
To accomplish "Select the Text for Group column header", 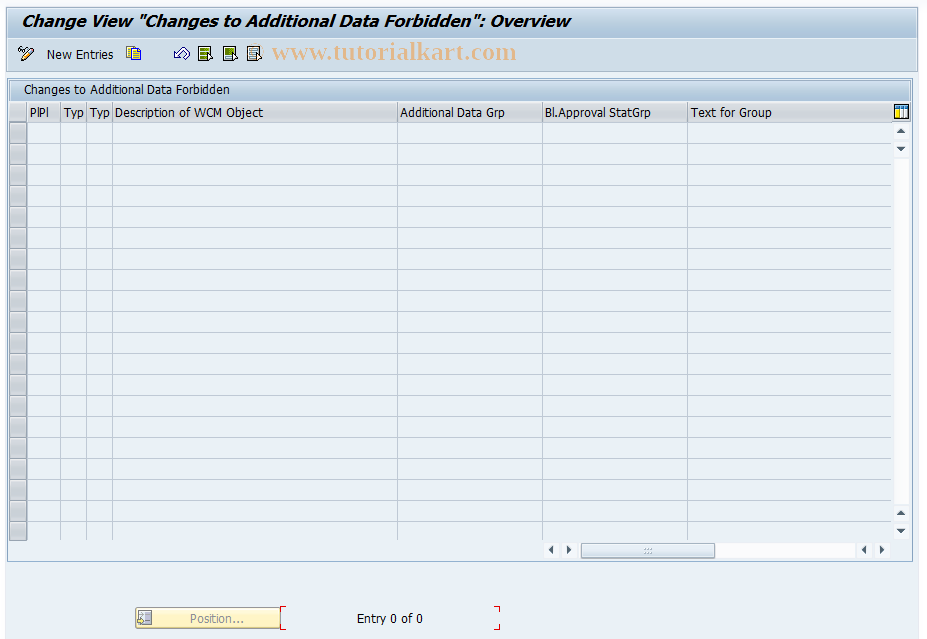I will (x=790, y=112).
